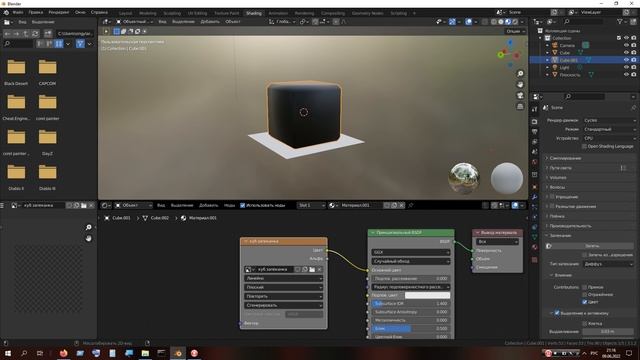Open the Windows Start menu

(8, 353)
